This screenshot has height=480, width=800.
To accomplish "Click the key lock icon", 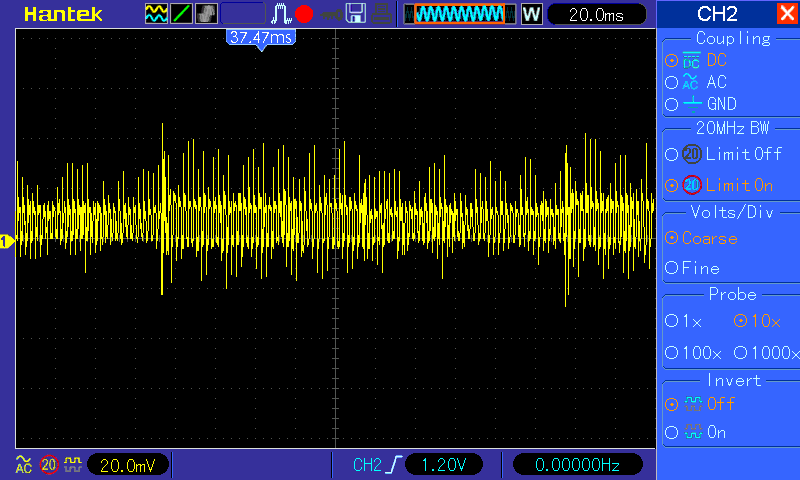I will (332, 15).
